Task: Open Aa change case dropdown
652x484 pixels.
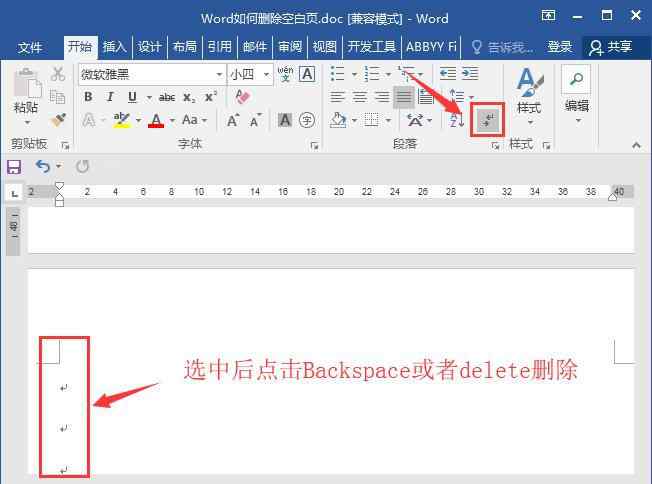Action: click(x=194, y=121)
